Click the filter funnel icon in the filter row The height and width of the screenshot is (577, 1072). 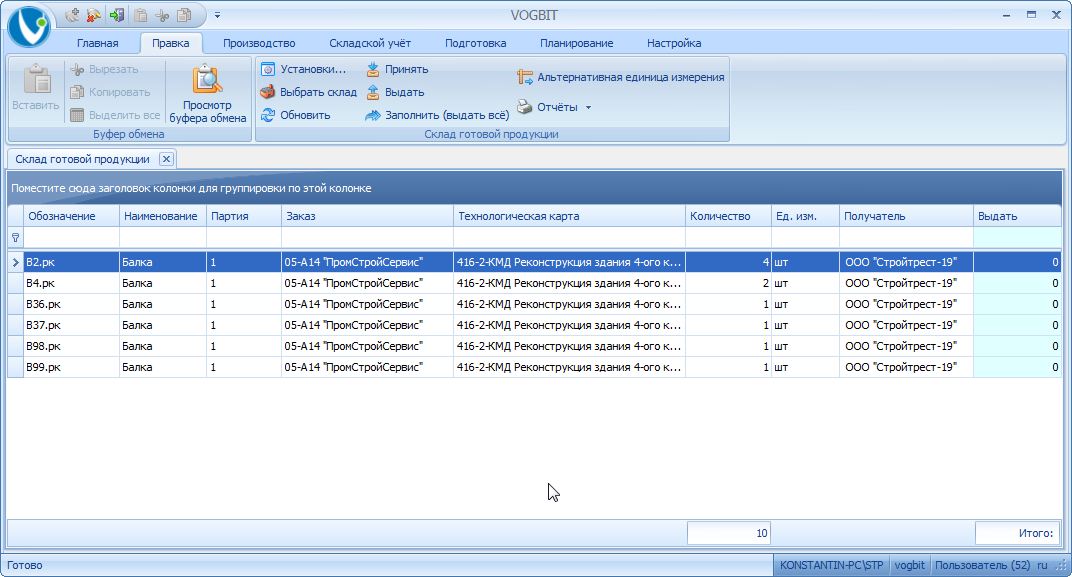tap(16, 238)
